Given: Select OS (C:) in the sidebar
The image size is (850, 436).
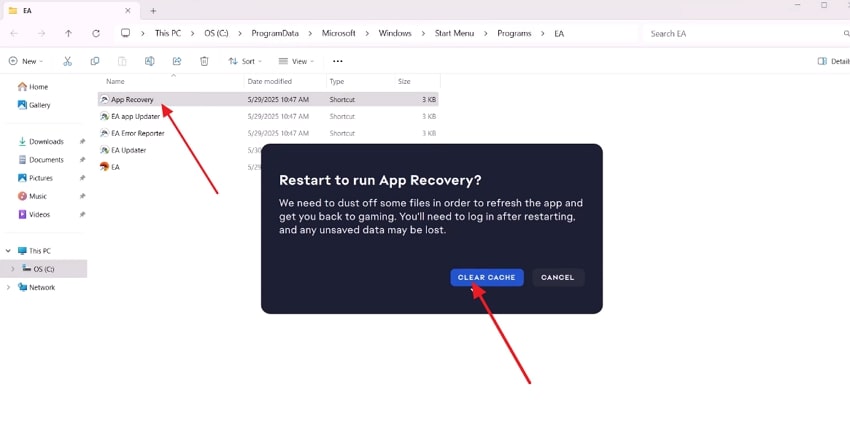Looking at the screenshot, I should 43,269.
